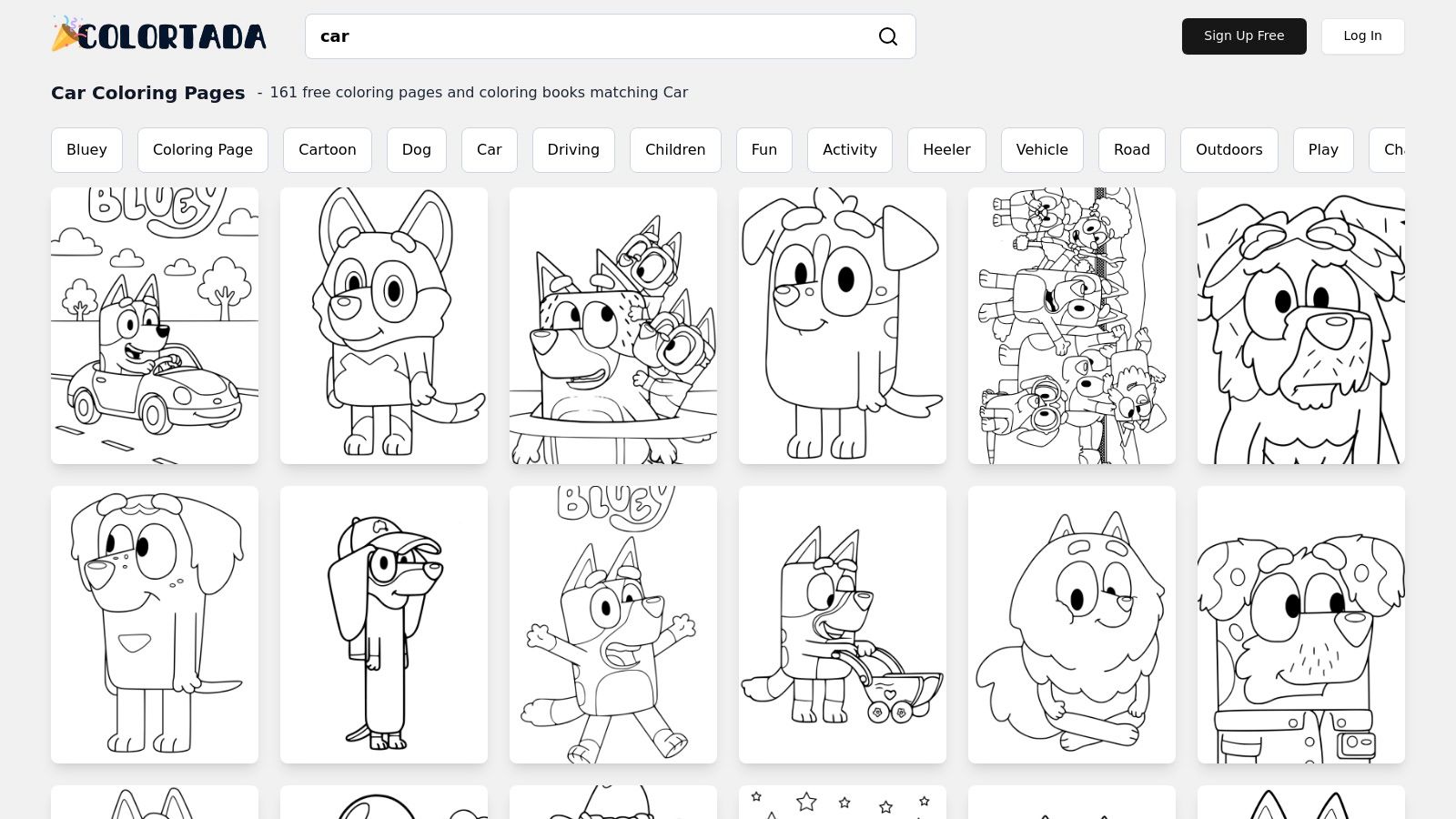1456x819 pixels.
Task: Click the Sign Up Free button
Action: (x=1244, y=36)
